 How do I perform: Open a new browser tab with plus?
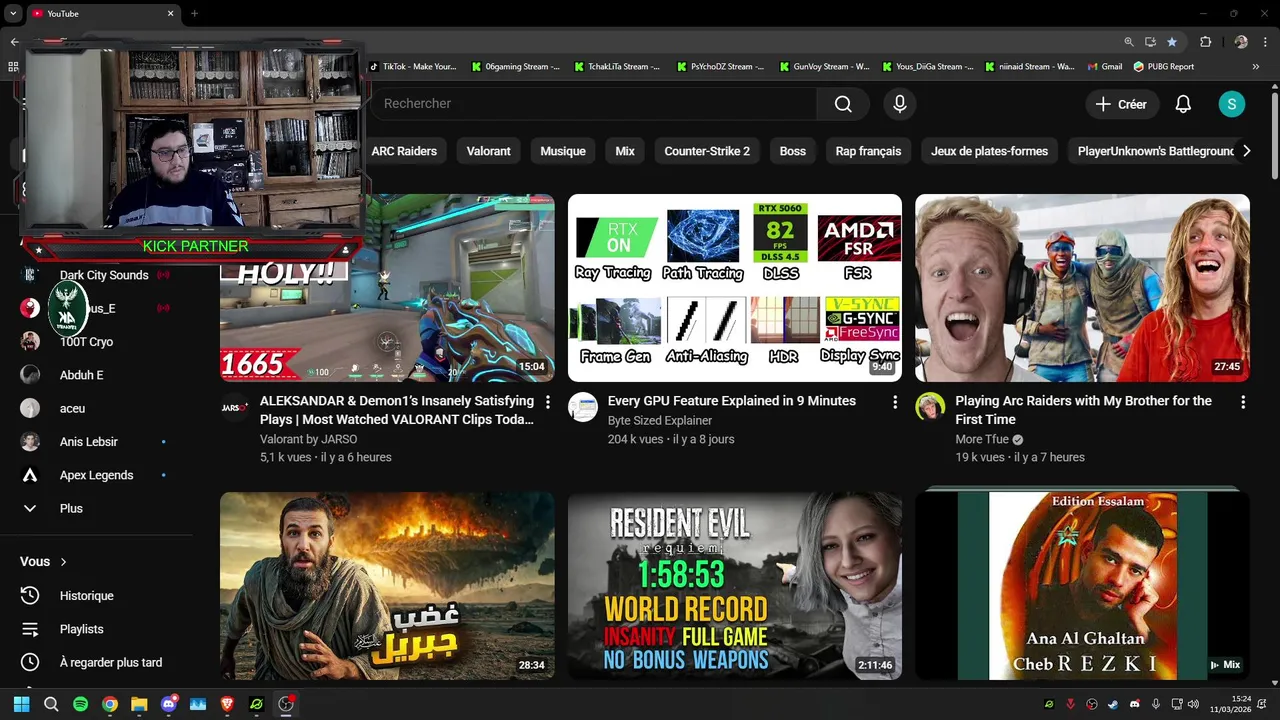pyautogui.click(x=194, y=14)
